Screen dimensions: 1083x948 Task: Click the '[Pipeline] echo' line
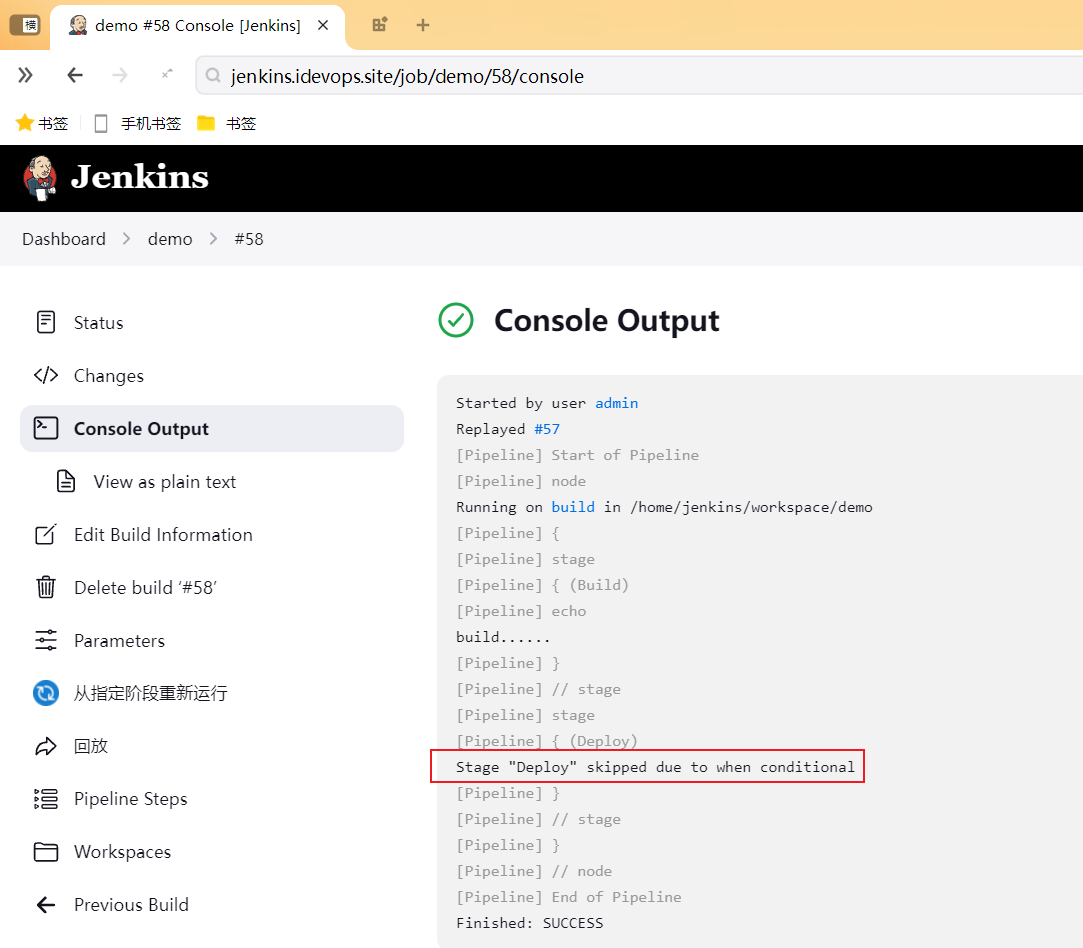tap(521, 611)
